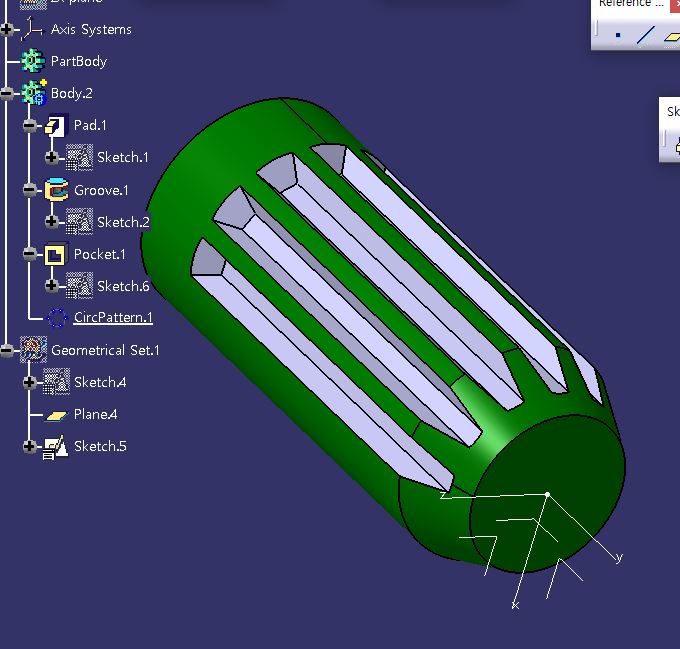Select the Line tool in Reference toolbar
Screen dimensions: 680x649
coord(645,35)
